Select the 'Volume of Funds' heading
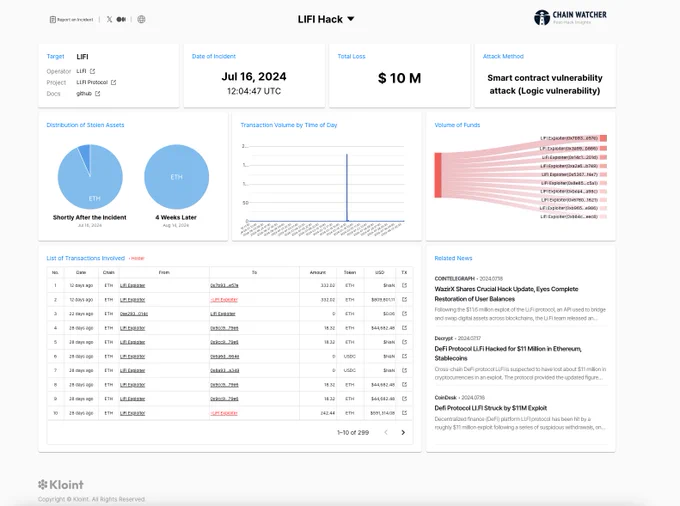The width and height of the screenshot is (680, 506). pos(457,125)
